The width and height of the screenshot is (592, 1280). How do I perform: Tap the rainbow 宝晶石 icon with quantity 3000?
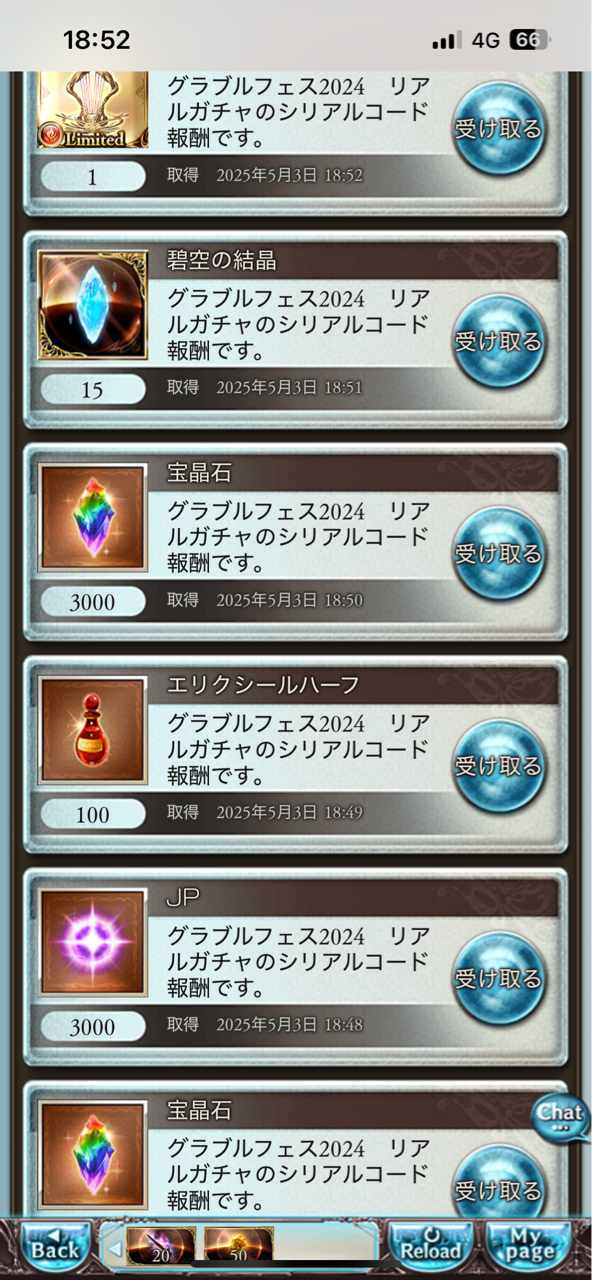point(93,518)
